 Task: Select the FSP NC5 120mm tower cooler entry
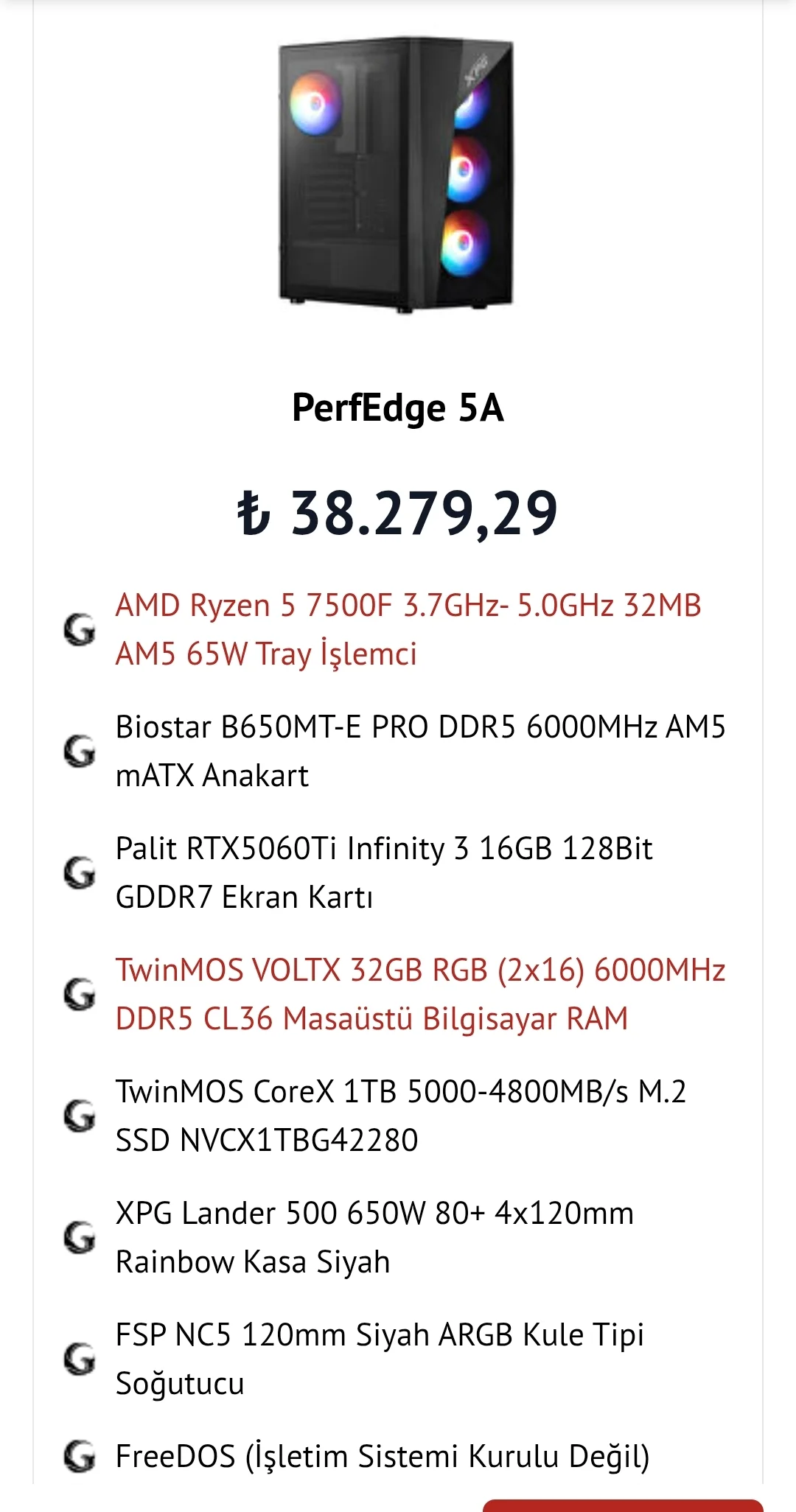tap(380, 1359)
